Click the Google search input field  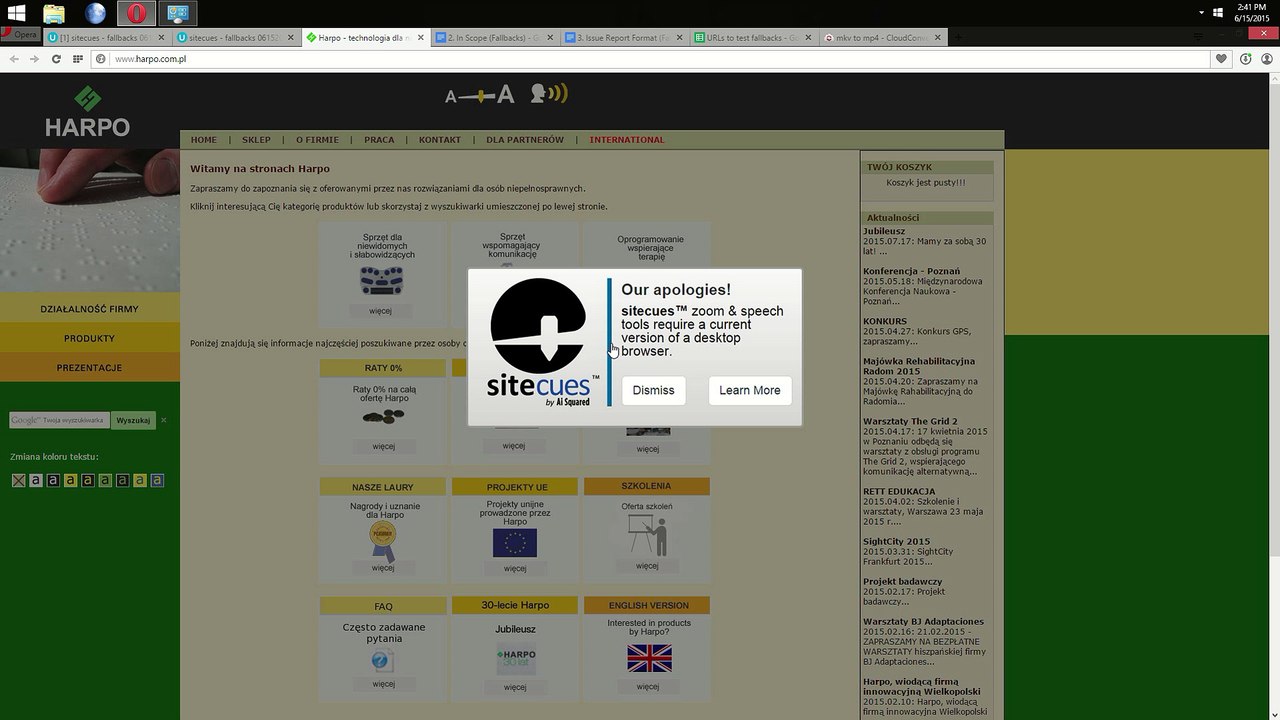[59, 420]
